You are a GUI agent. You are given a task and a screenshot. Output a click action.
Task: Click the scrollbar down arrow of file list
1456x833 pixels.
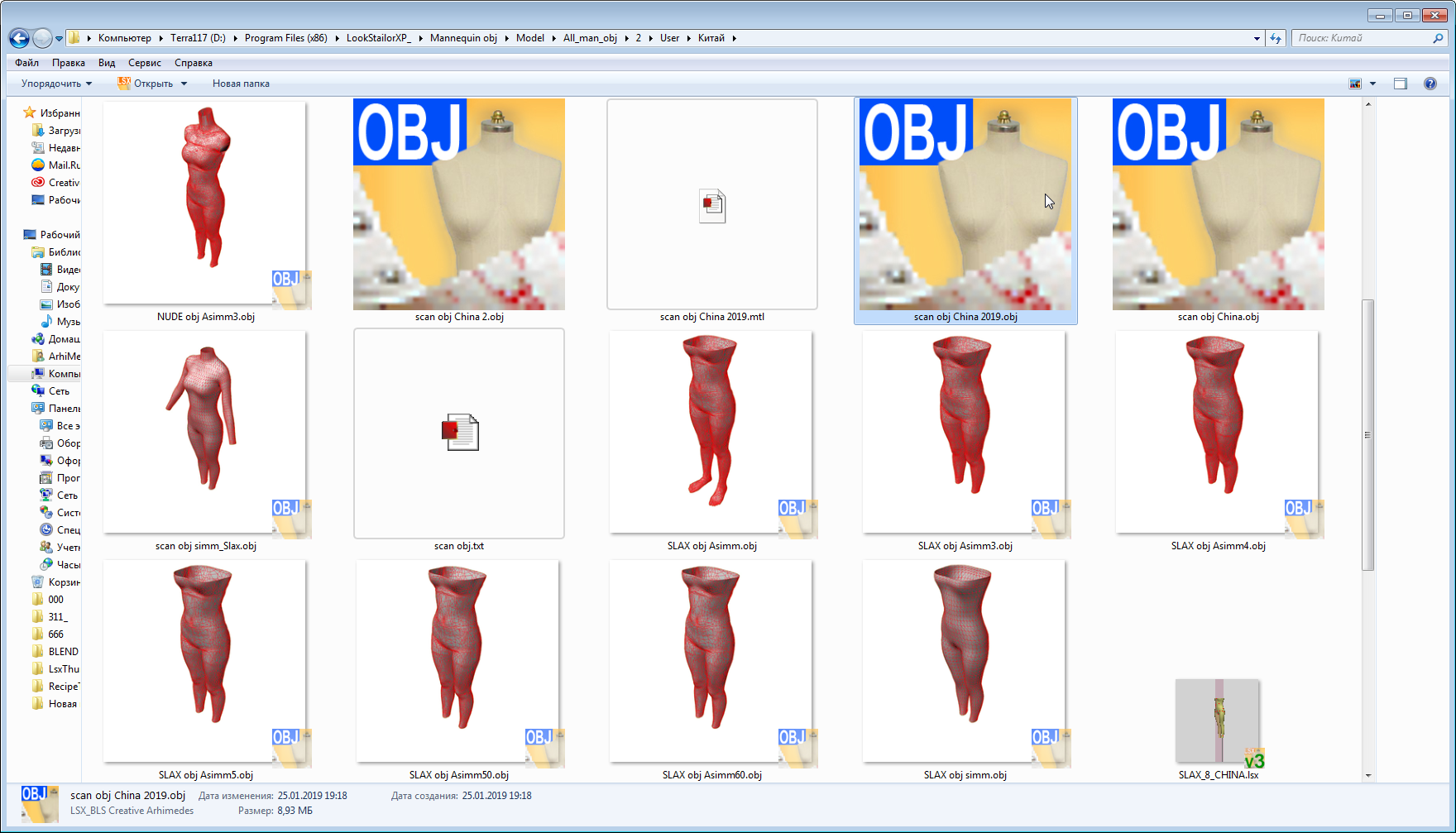coord(1367,776)
